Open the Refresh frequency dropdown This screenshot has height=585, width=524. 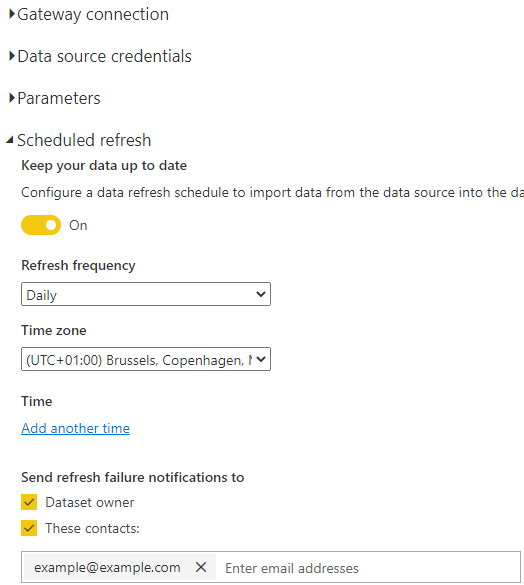(146, 294)
